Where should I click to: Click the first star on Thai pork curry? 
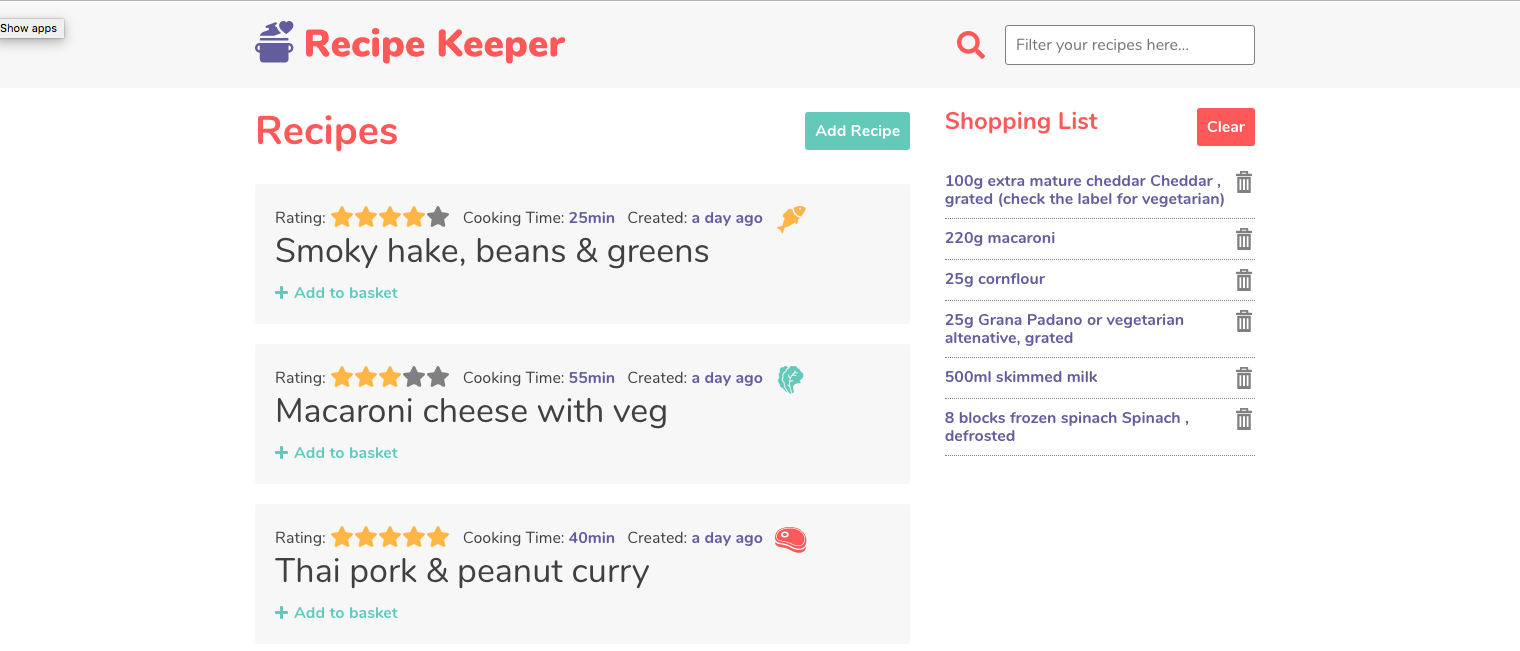click(342, 537)
